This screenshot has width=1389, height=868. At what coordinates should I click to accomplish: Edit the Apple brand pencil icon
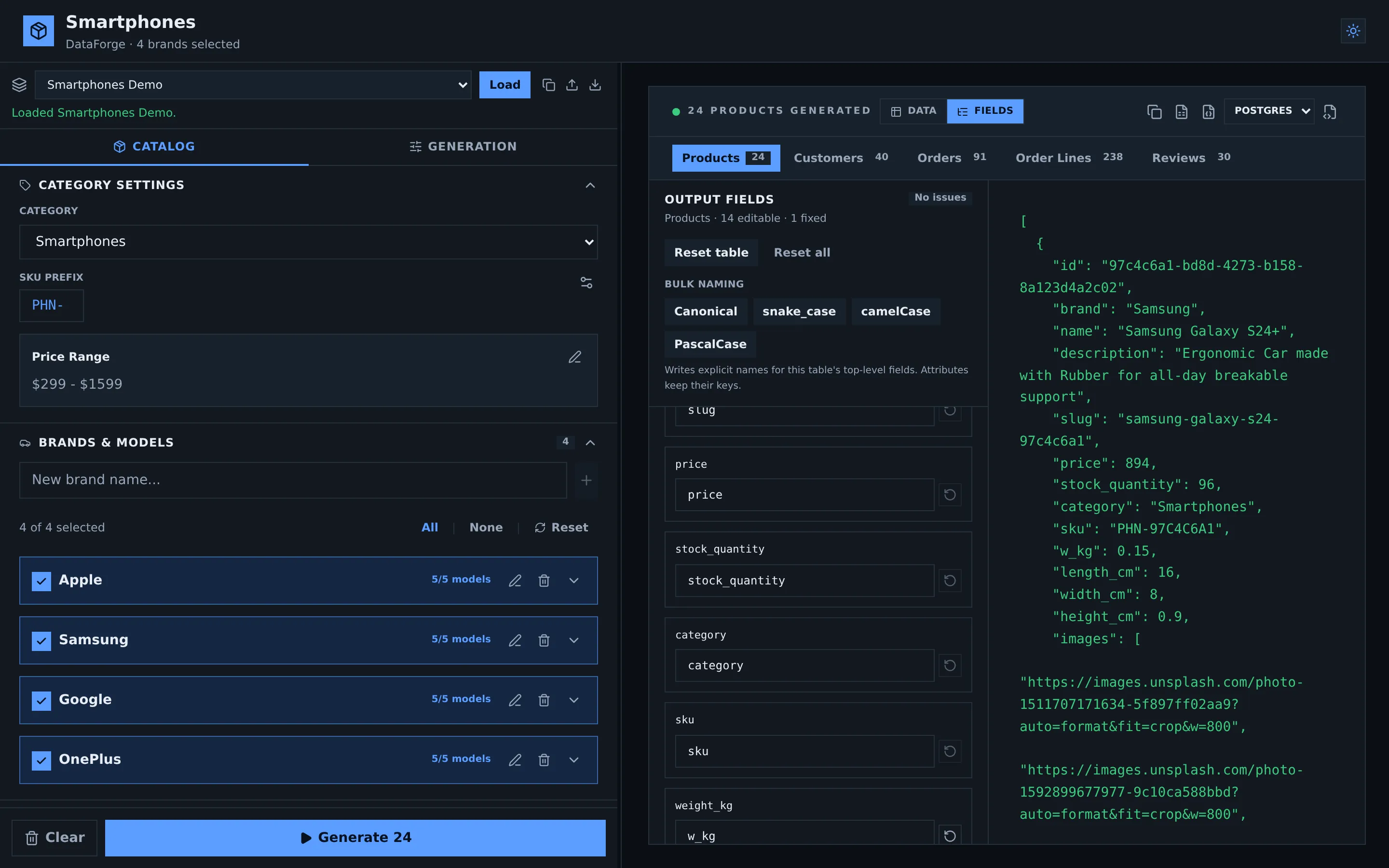click(x=515, y=581)
